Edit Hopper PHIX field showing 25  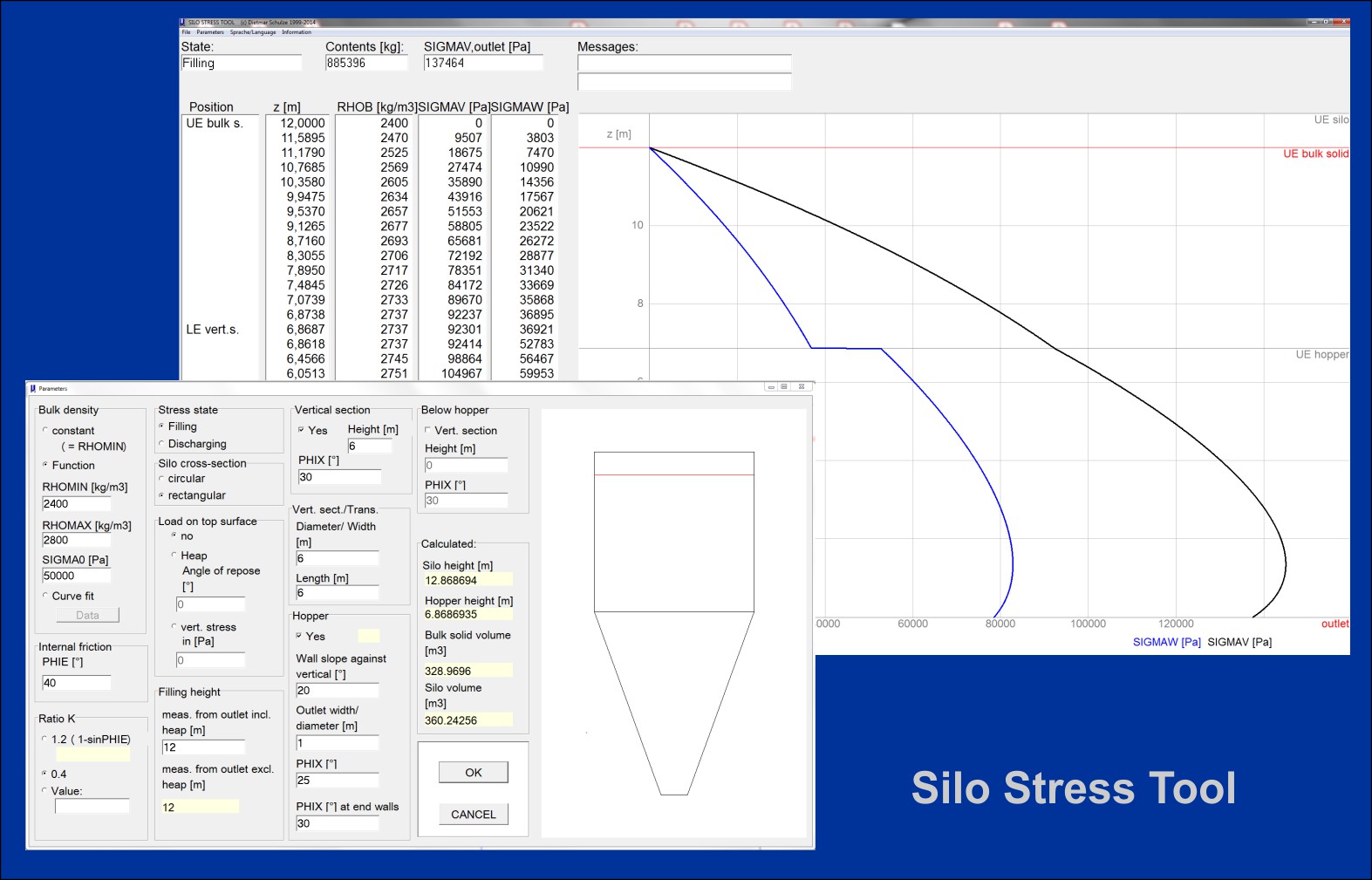[338, 781]
